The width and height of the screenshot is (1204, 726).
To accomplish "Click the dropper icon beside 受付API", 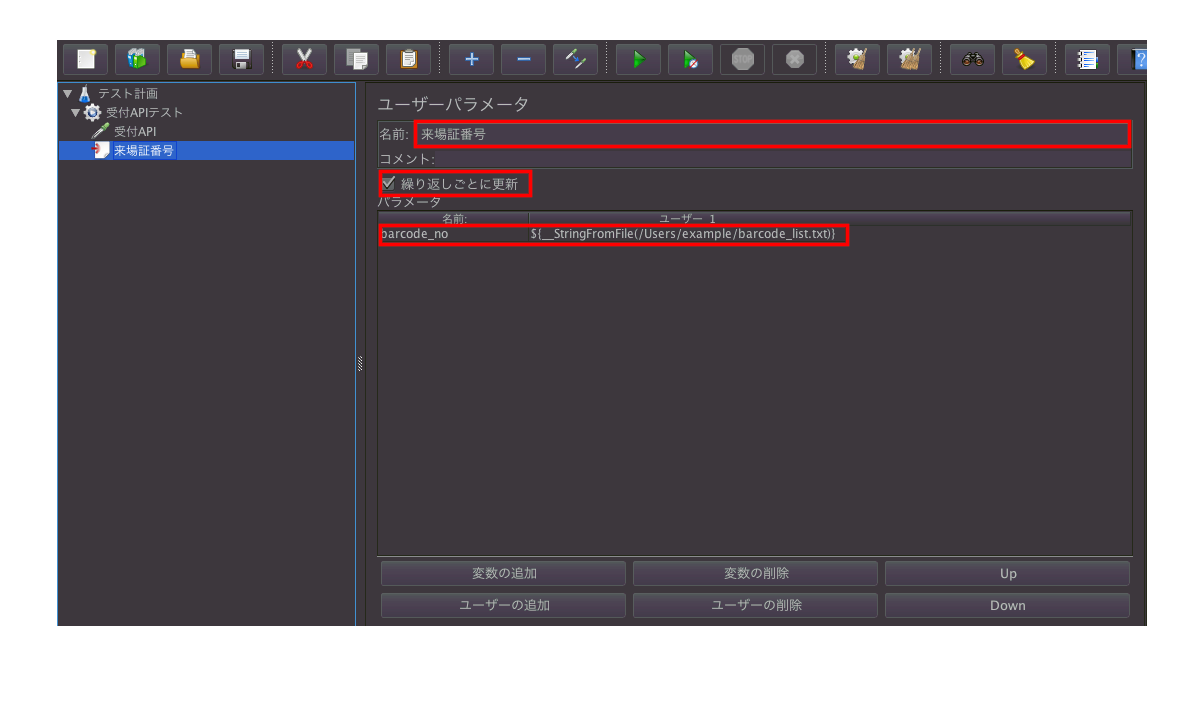I will click(100, 131).
